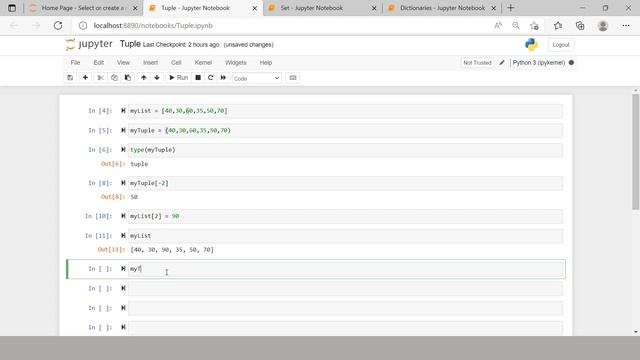This screenshot has height=360, width=640.
Task: Click the myTuple[-2] code cell
Action: [345, 183]
